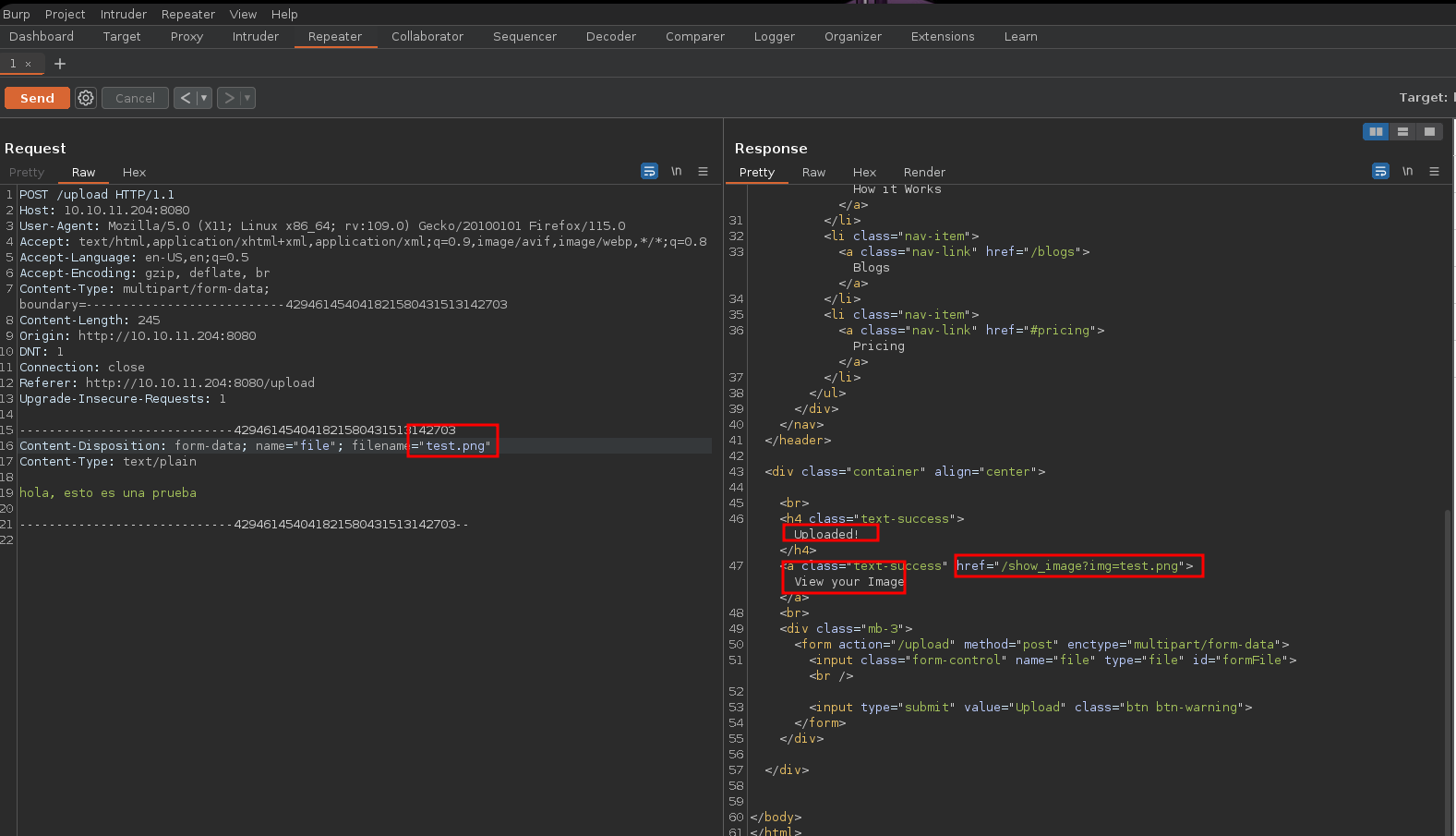Viewport: 1456px width, 836px height.
Task: Show the Response Render view
Action: (x=924, y=173)
